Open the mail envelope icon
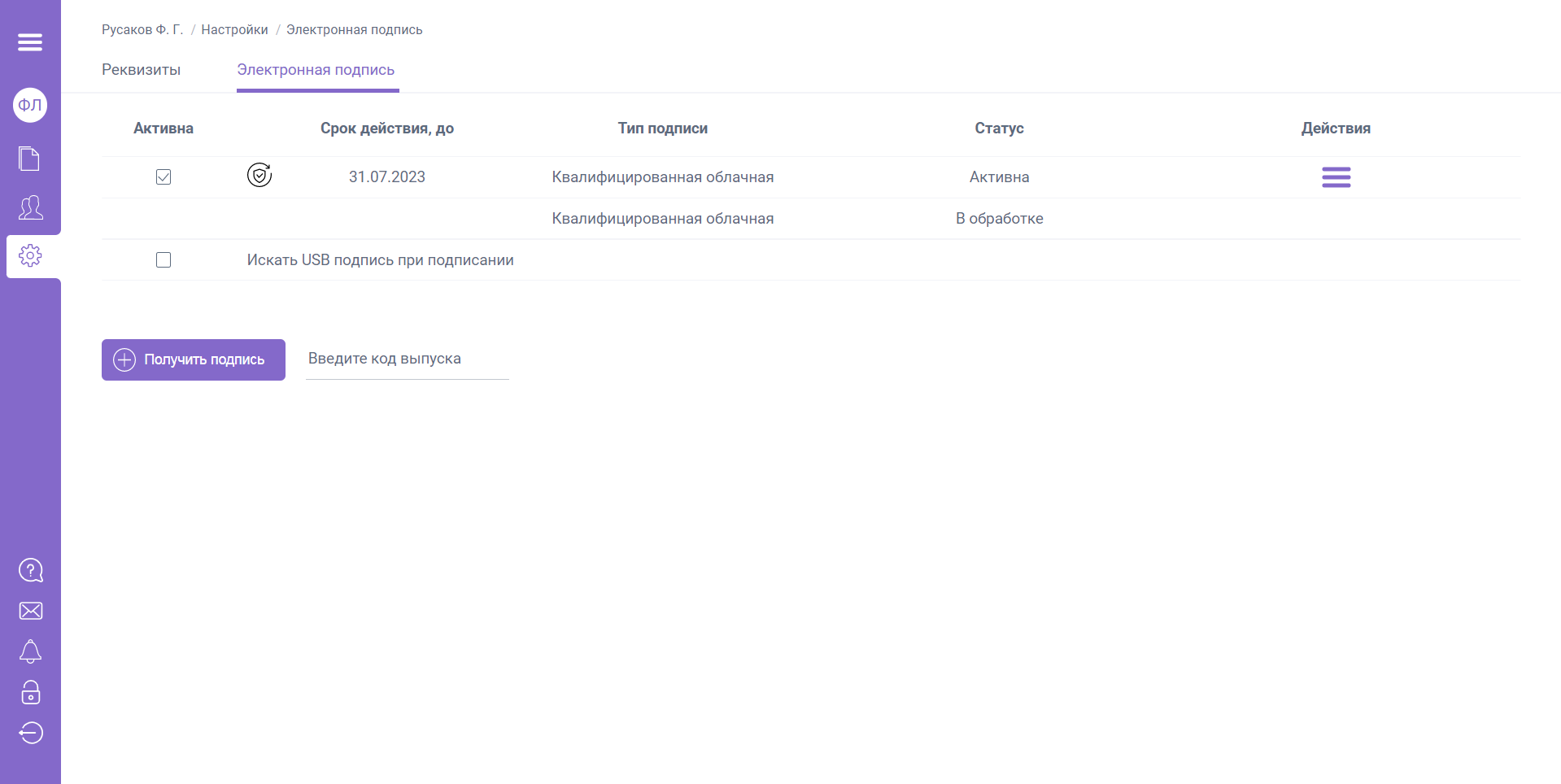The image size is (1561, 784). coord(30,611)
